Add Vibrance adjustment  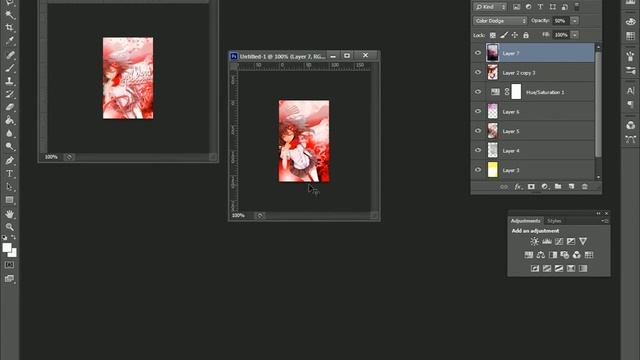click(x=583, y=241)
